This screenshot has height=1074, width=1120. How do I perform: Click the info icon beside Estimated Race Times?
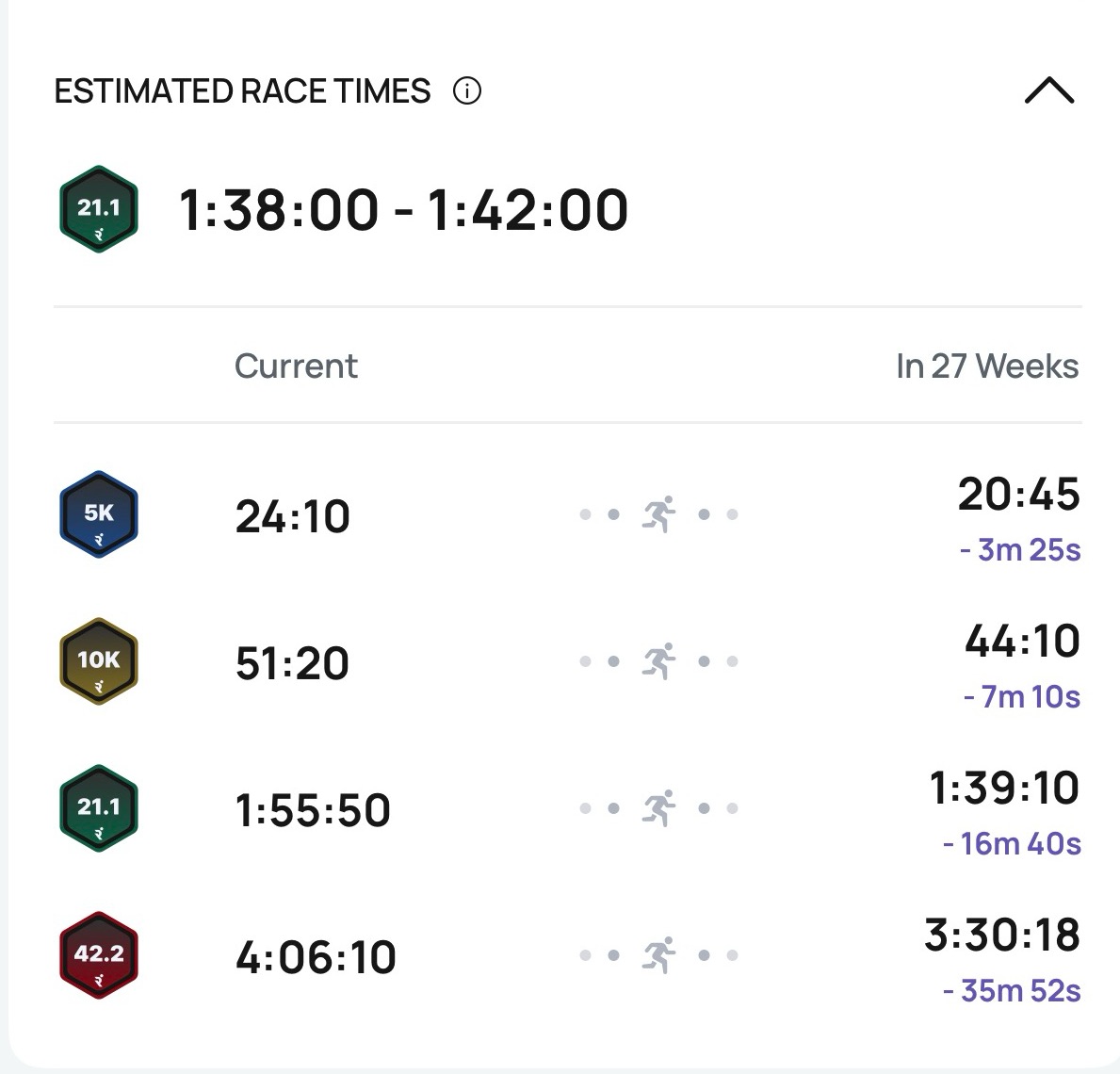coord(467,91)
